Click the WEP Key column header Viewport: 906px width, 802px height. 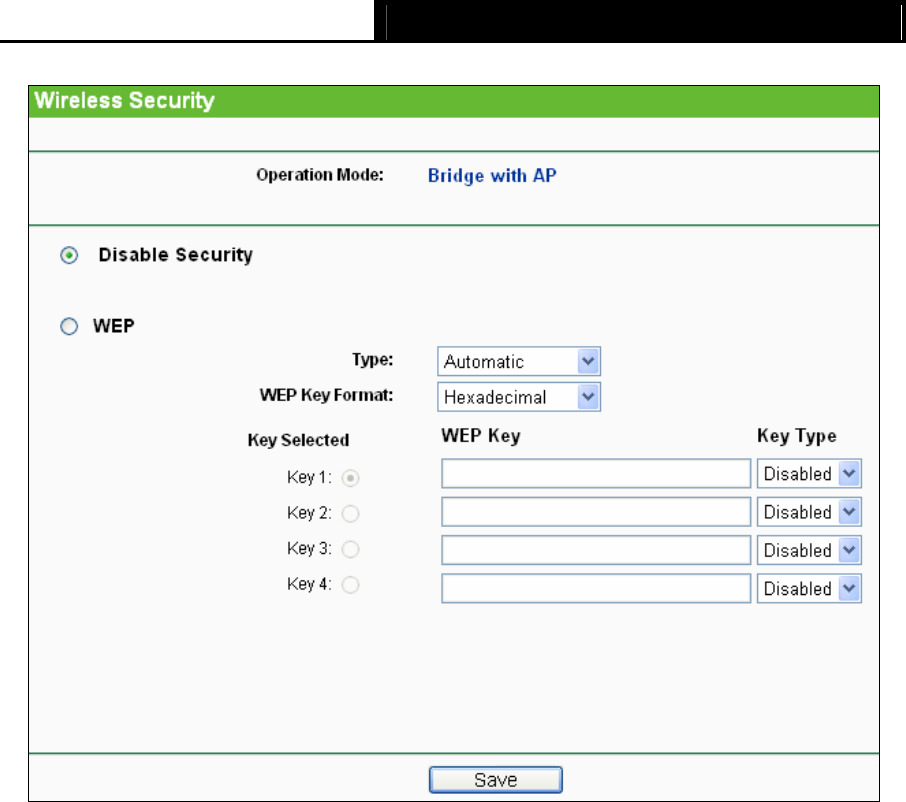[x=481, y=436]
